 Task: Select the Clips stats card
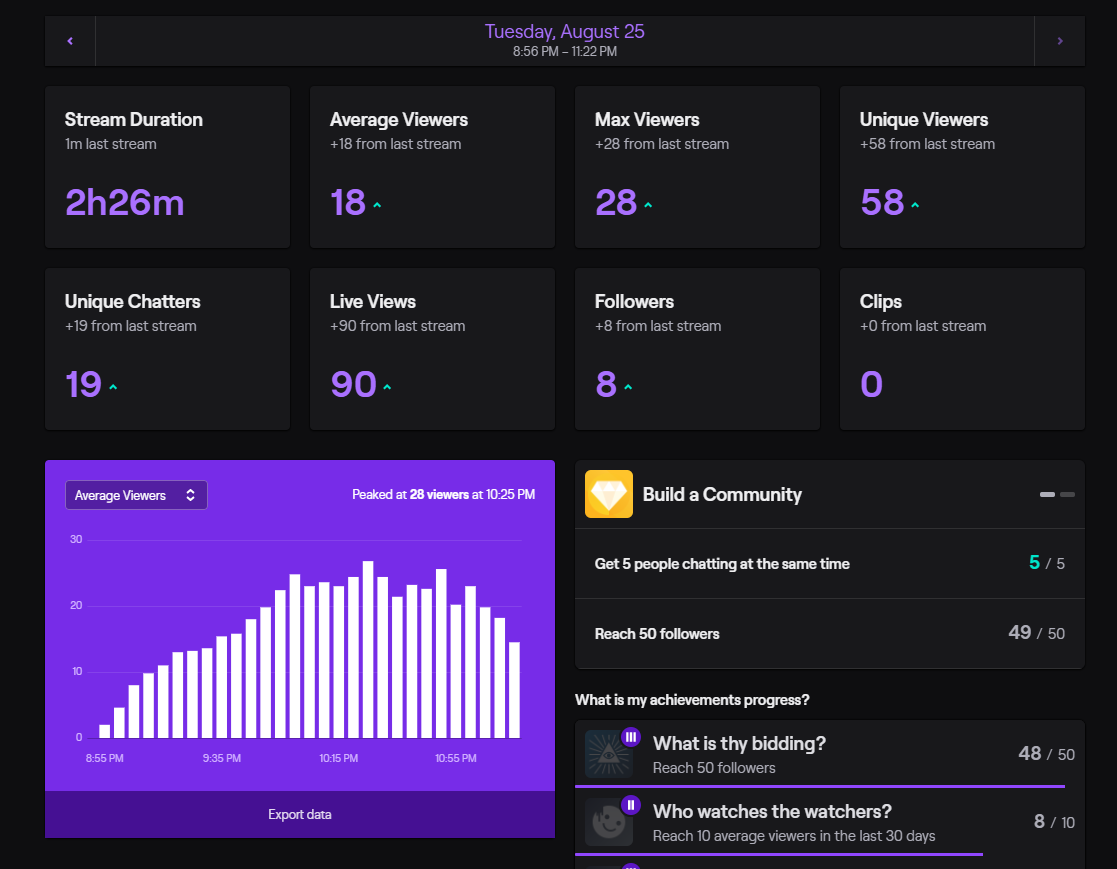961,348
